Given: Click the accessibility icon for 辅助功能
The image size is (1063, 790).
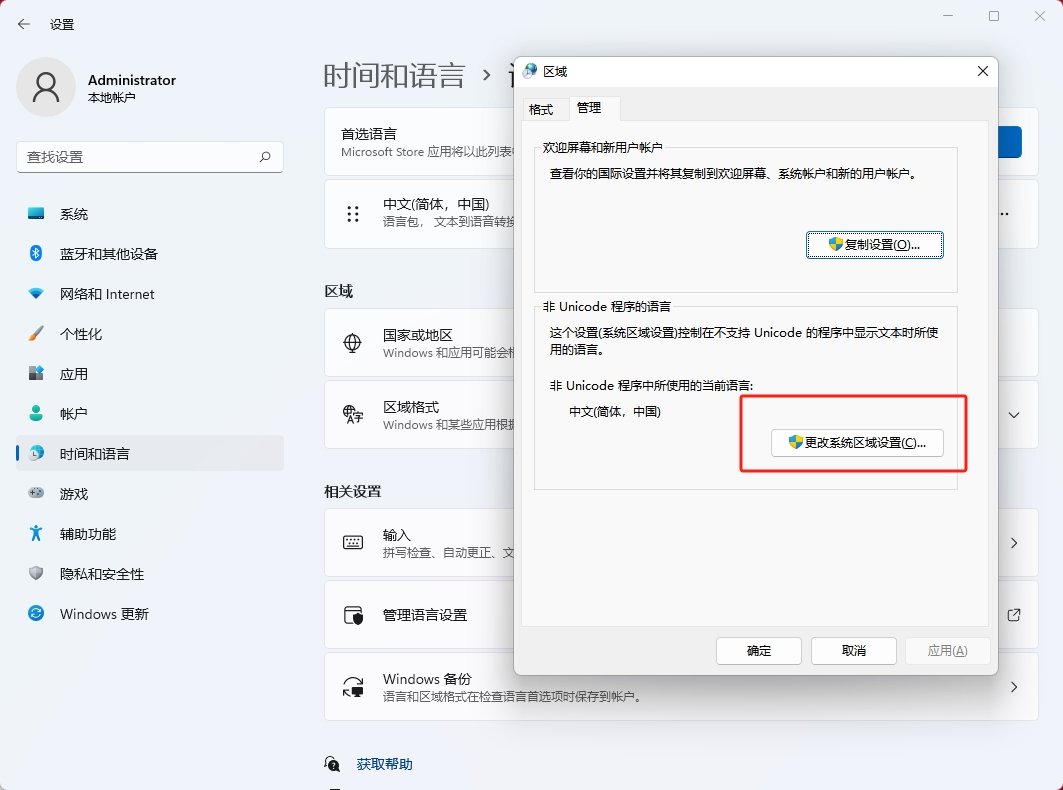Looking at the screenshot, I should point(36,533).
